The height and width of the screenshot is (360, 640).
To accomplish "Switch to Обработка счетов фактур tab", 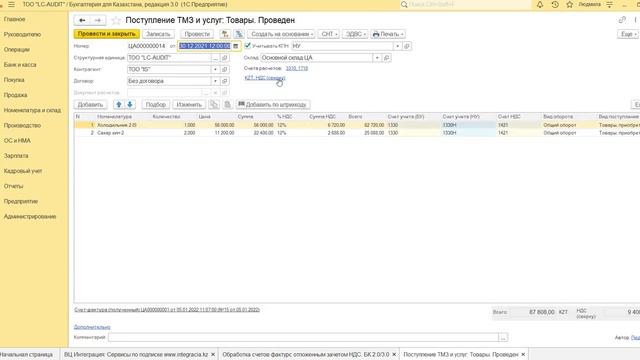I will (x=306, y=354).
